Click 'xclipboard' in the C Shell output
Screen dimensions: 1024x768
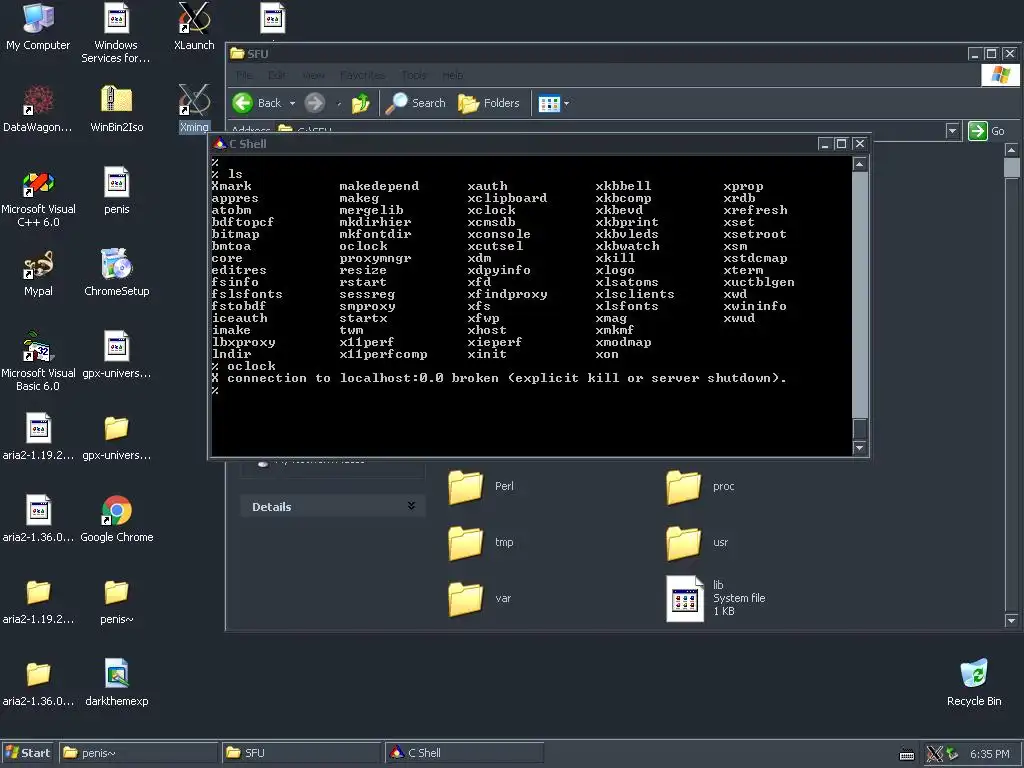507,198
